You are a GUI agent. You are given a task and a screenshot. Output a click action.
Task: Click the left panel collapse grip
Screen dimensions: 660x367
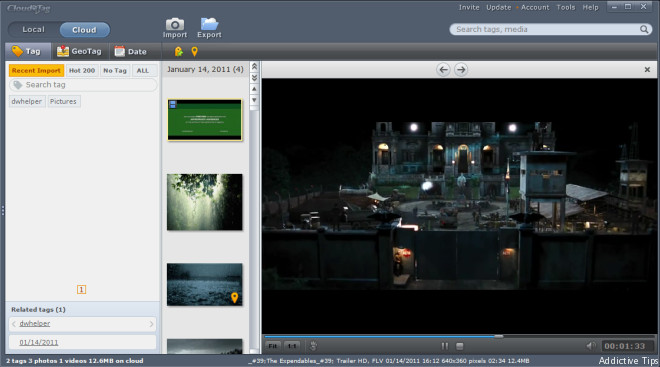(x=3, y=210)
